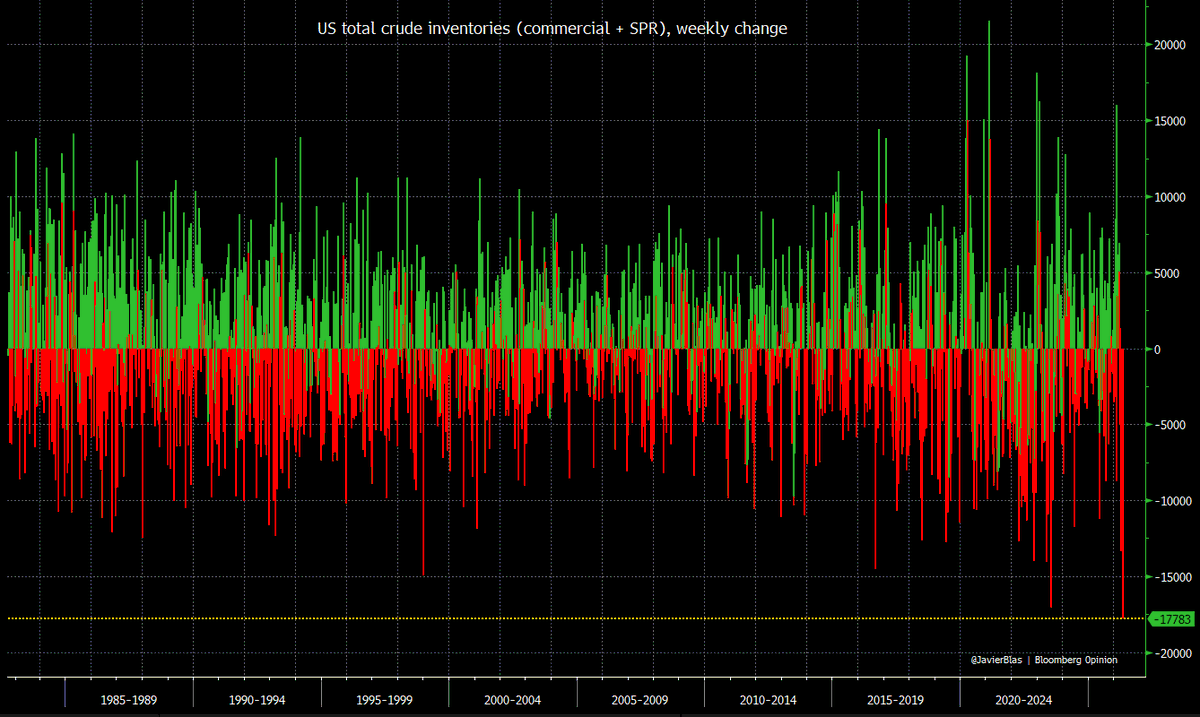Click the chart title text
The image size is (1200, 717).
tap(552, 29)
